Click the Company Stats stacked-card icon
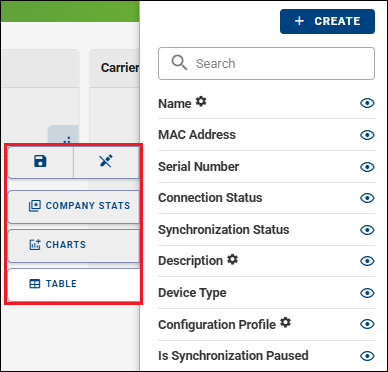 35,206
